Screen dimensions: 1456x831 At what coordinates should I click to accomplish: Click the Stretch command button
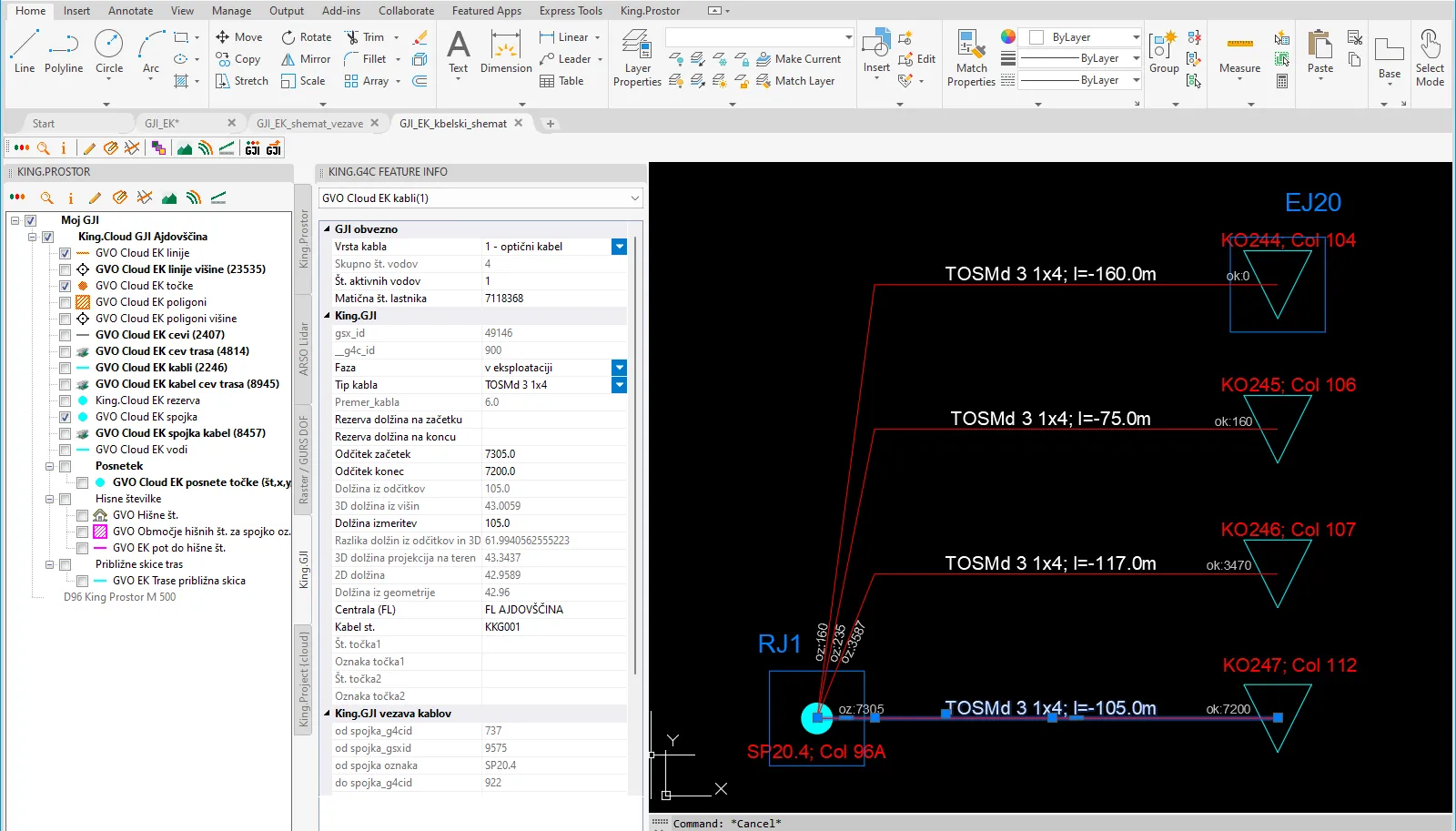point(242,81)
